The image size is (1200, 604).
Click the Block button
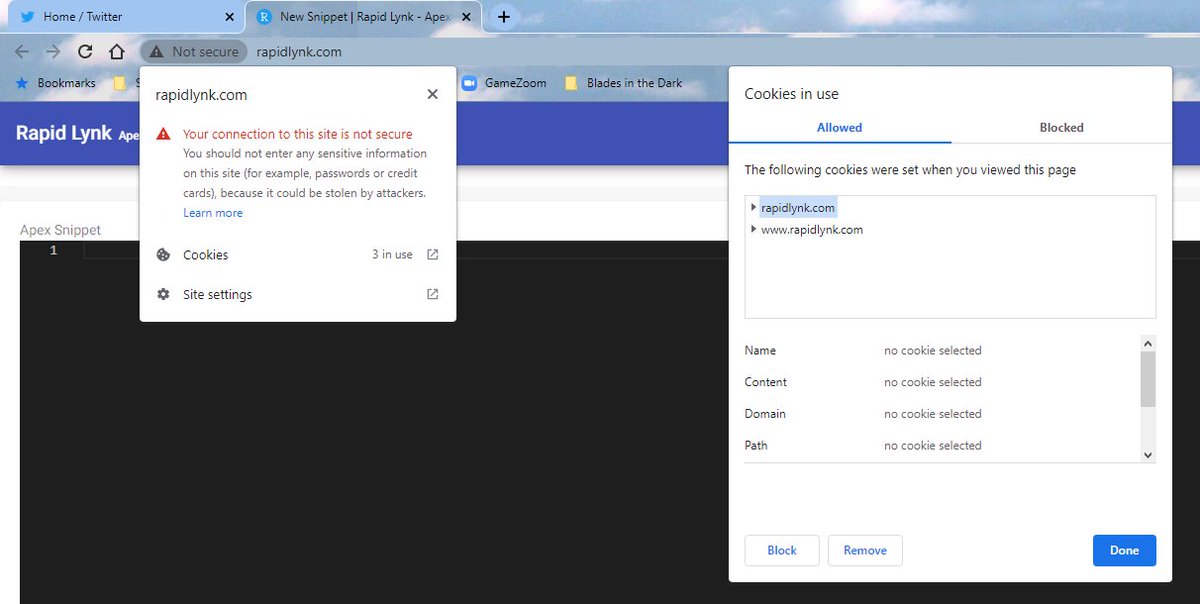point(782,551)
